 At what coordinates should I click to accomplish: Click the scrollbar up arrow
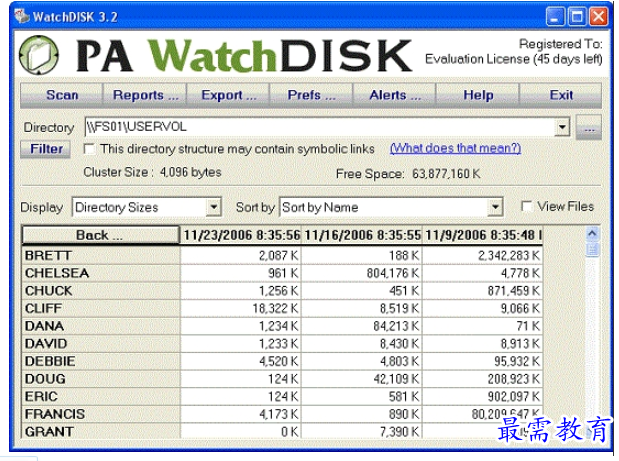[592, 234]
